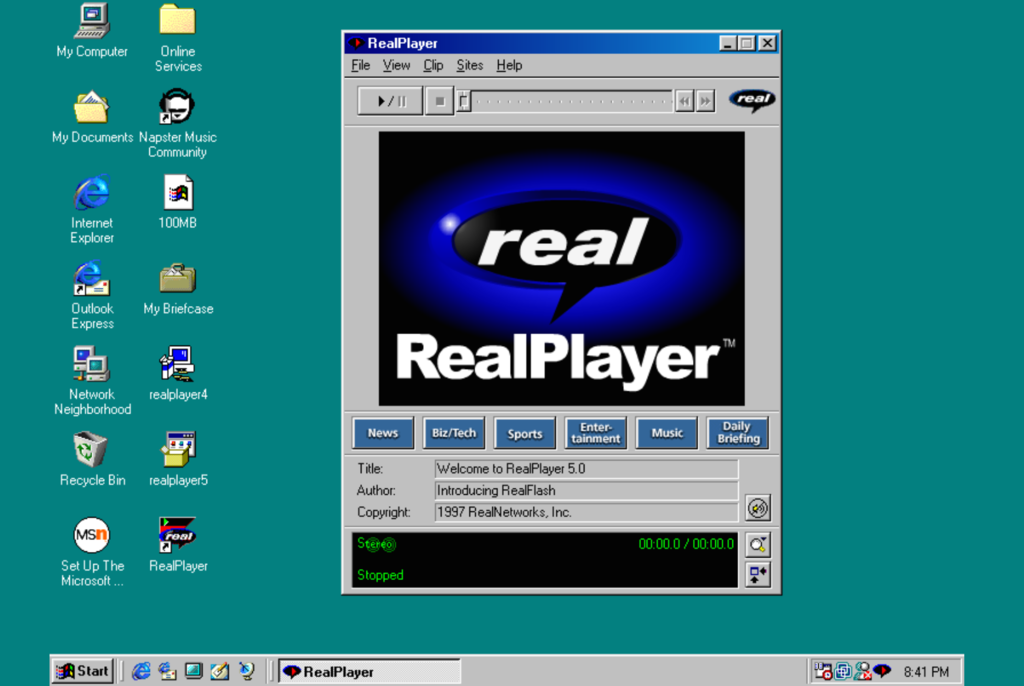Click the rewind button
This screenshot has width=1024, height=686.
click(x=684, y=101)
